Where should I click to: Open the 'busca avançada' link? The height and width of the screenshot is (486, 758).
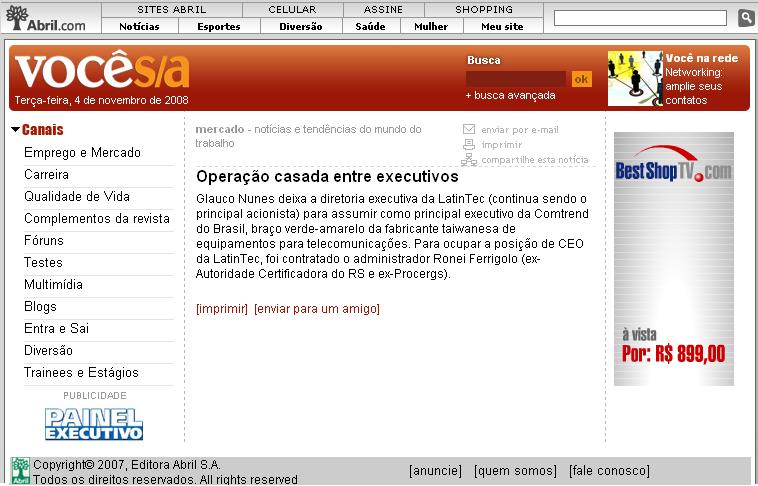[x=510, y=96]
